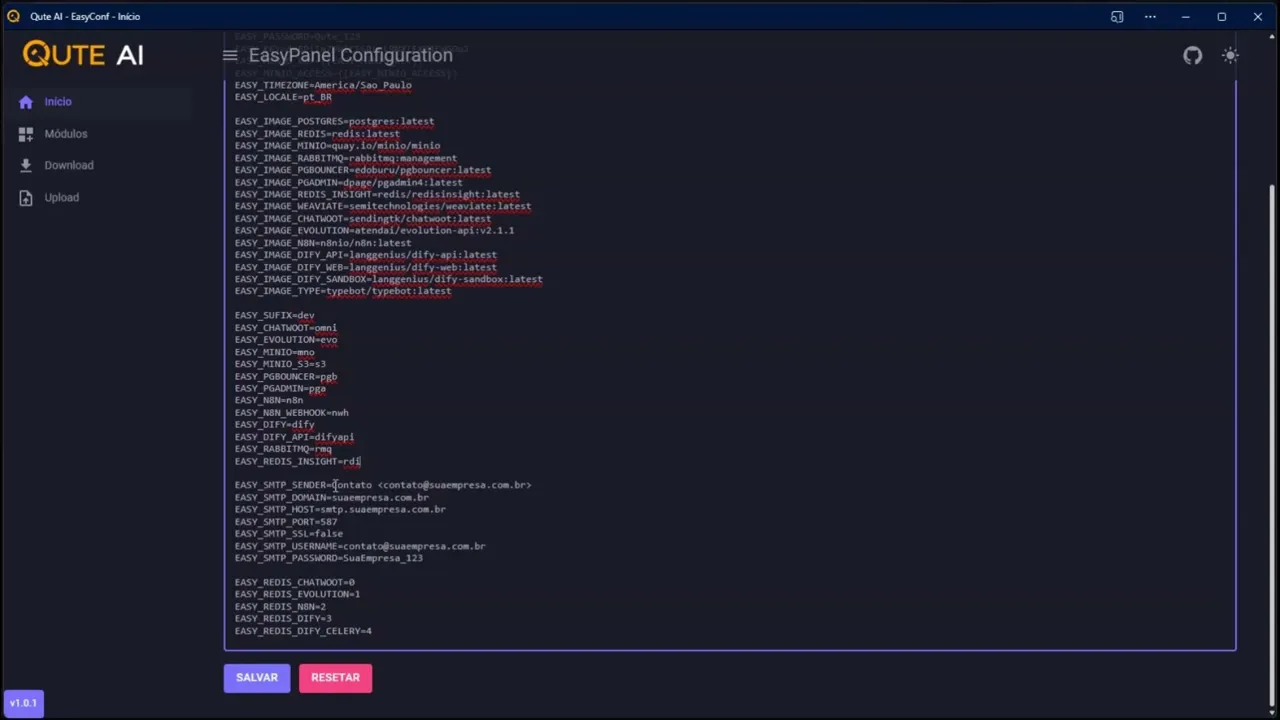Screen dimensions: 1280x720
Task: Click line EASY_IMAGE_N8N=n8nio/n8n:latest
Action: [323, 242]
